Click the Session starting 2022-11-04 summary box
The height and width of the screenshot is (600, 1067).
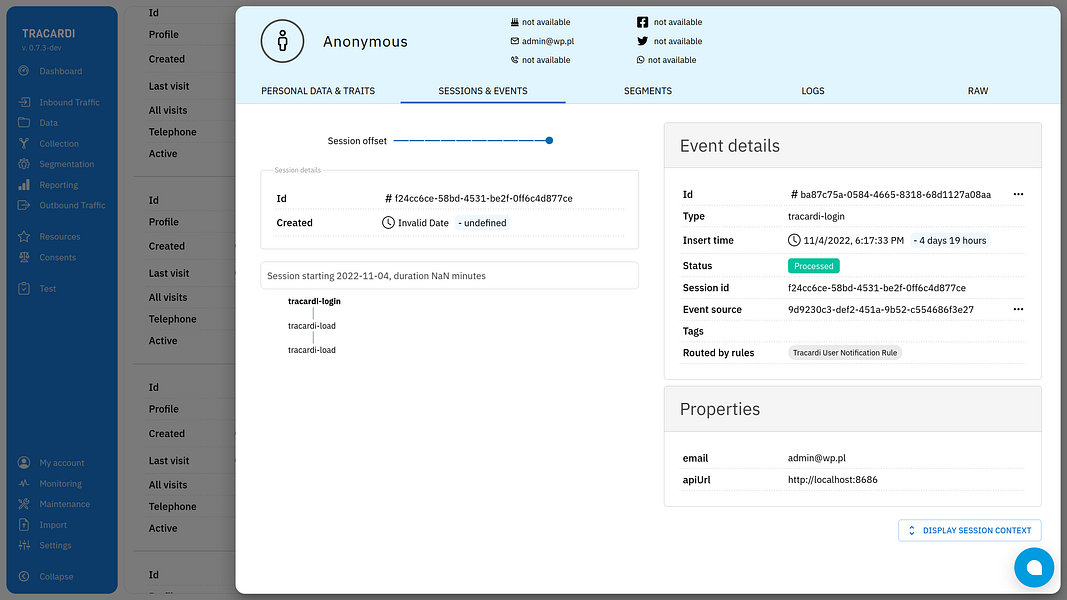449,276
